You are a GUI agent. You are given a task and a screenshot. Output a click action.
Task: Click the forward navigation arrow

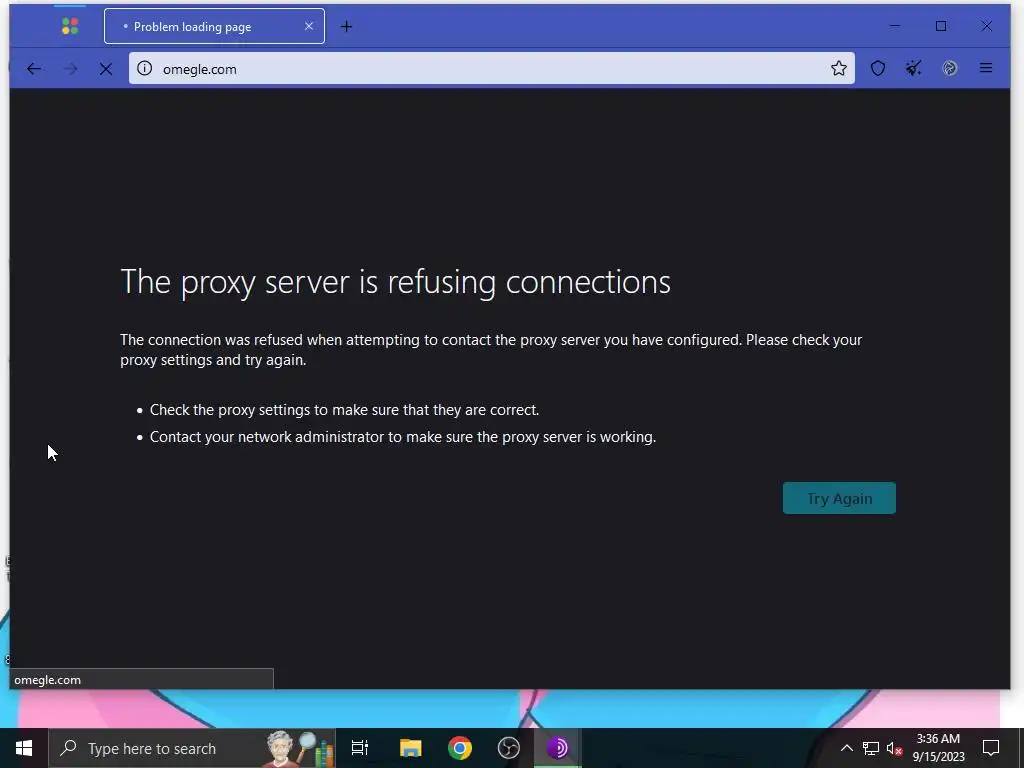[x=70, y=69]
